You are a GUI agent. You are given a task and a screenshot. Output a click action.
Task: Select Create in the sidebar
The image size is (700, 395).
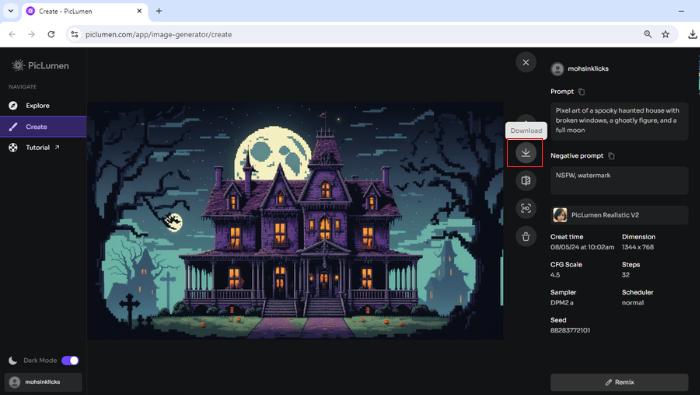(43, 127)
